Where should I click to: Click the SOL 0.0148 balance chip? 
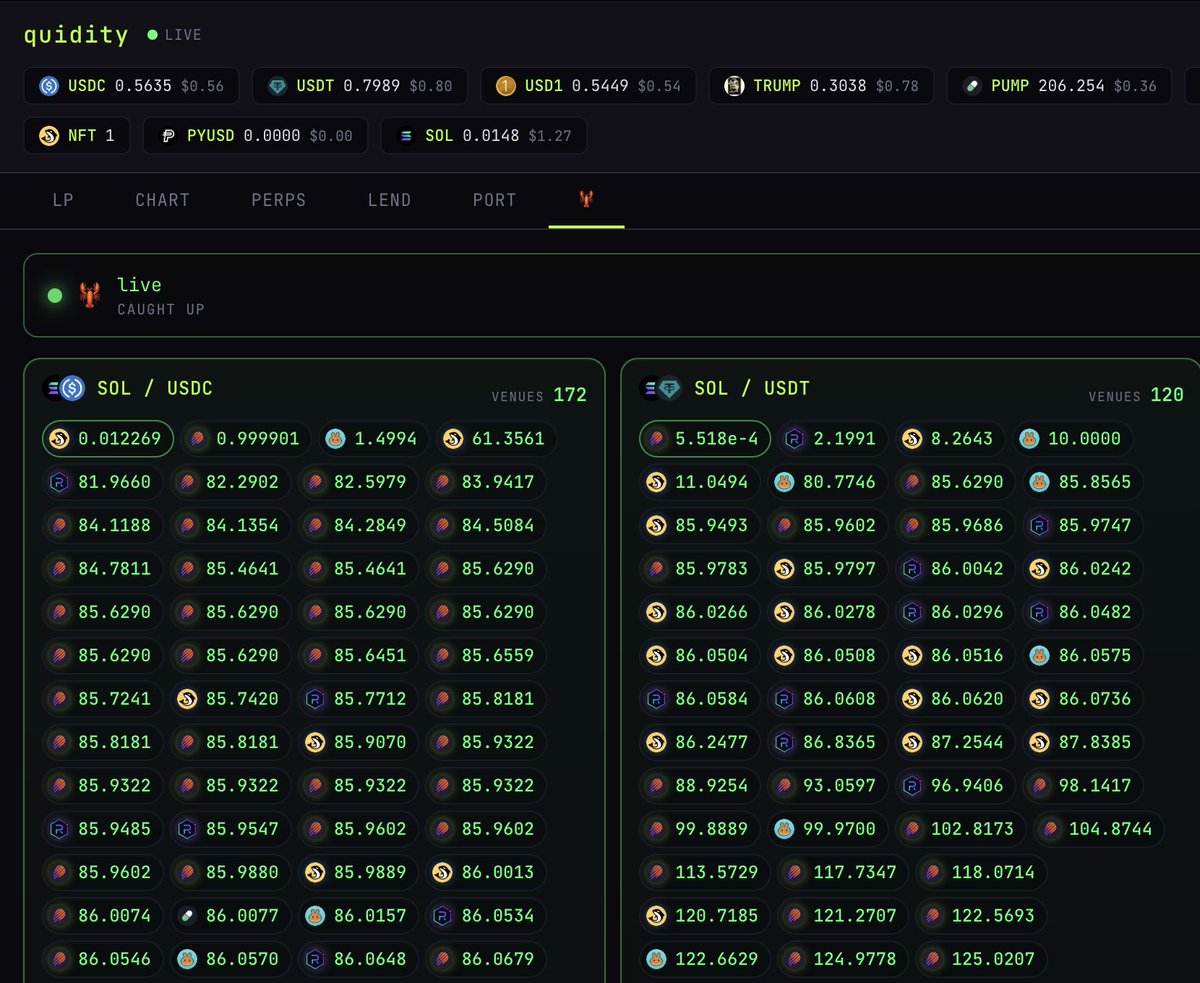(484, 135)
